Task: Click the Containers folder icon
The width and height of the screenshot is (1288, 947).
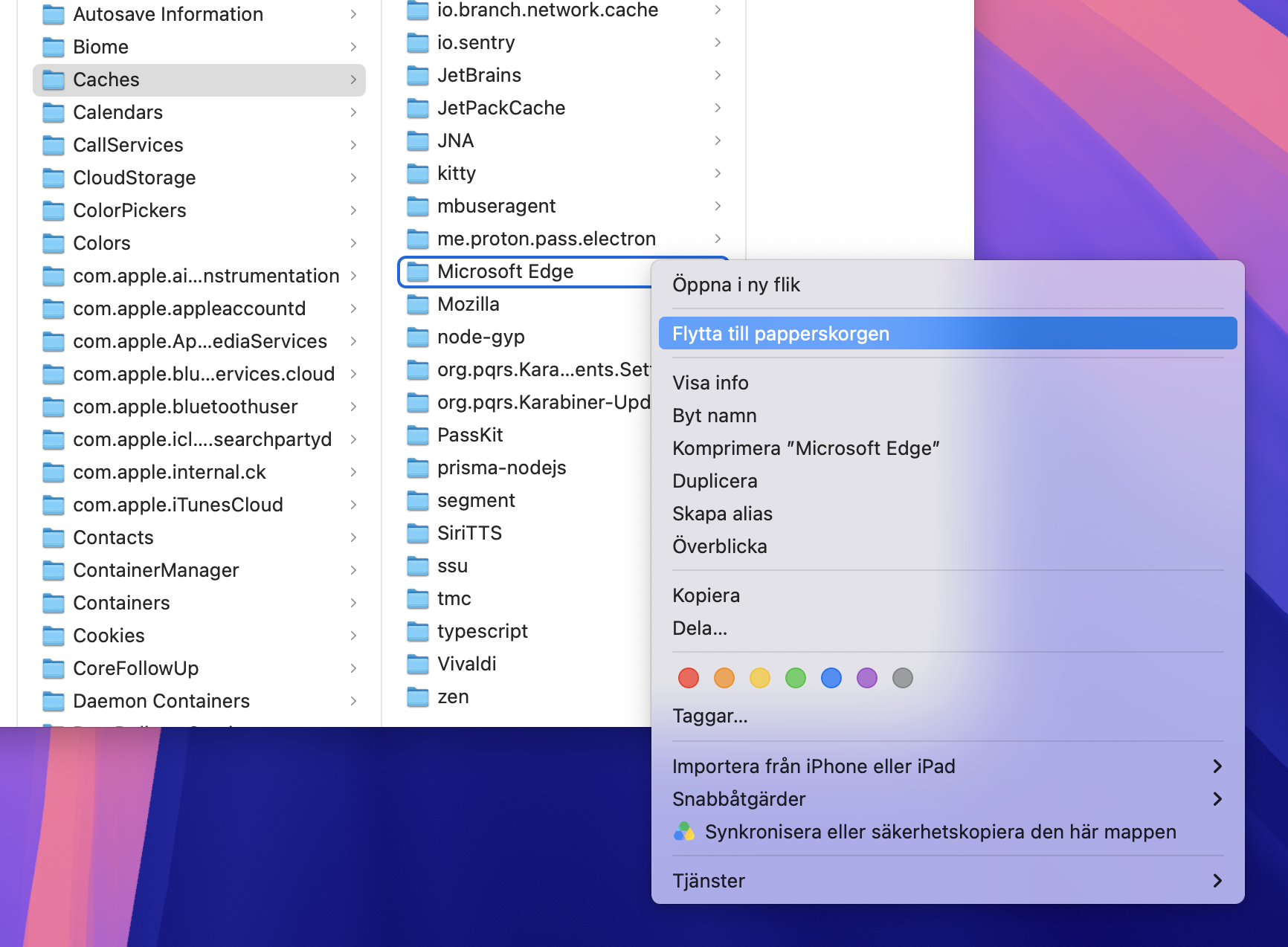Action: 54,603
